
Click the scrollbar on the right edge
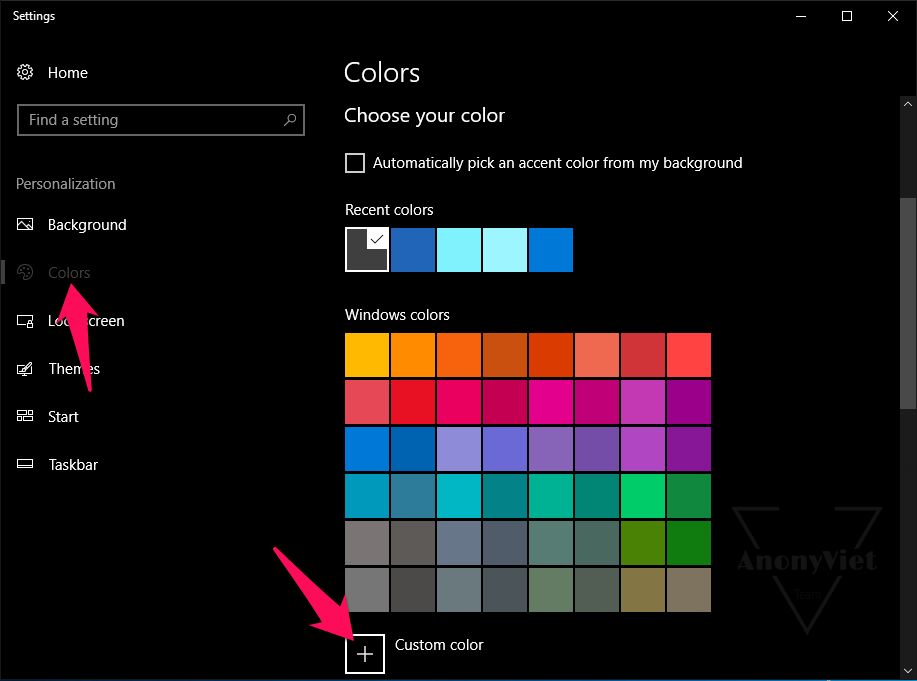[x=908, y=300]
